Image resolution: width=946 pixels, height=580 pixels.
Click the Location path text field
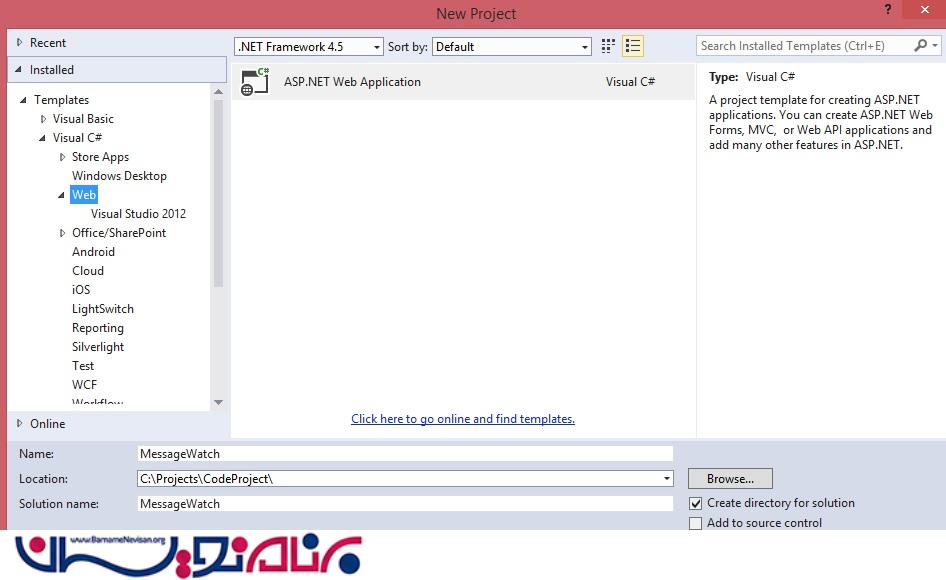[399, 479]
